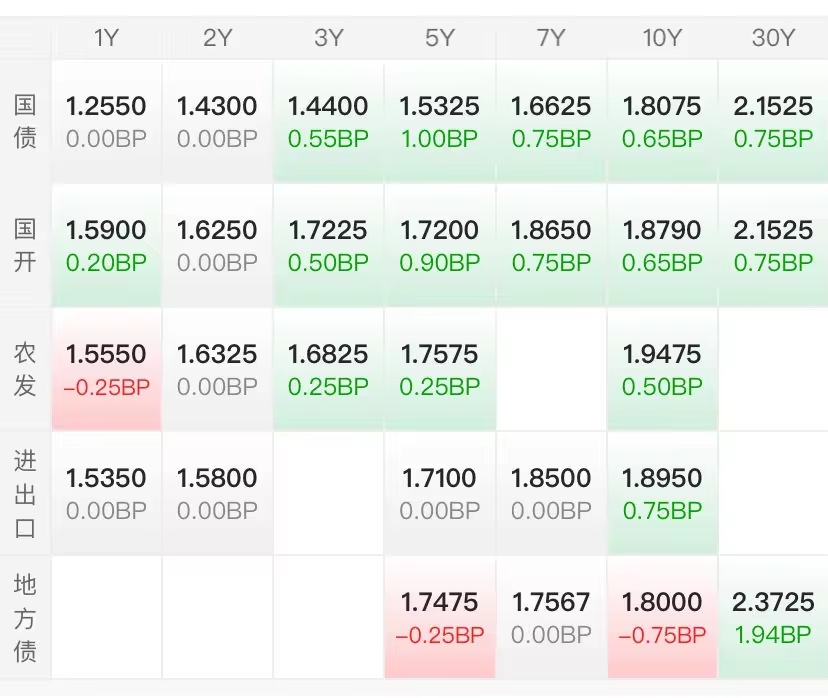This screenshot has width=828, height=698.
Task: Select the 国开 row label
Action: tap(25, 245)
